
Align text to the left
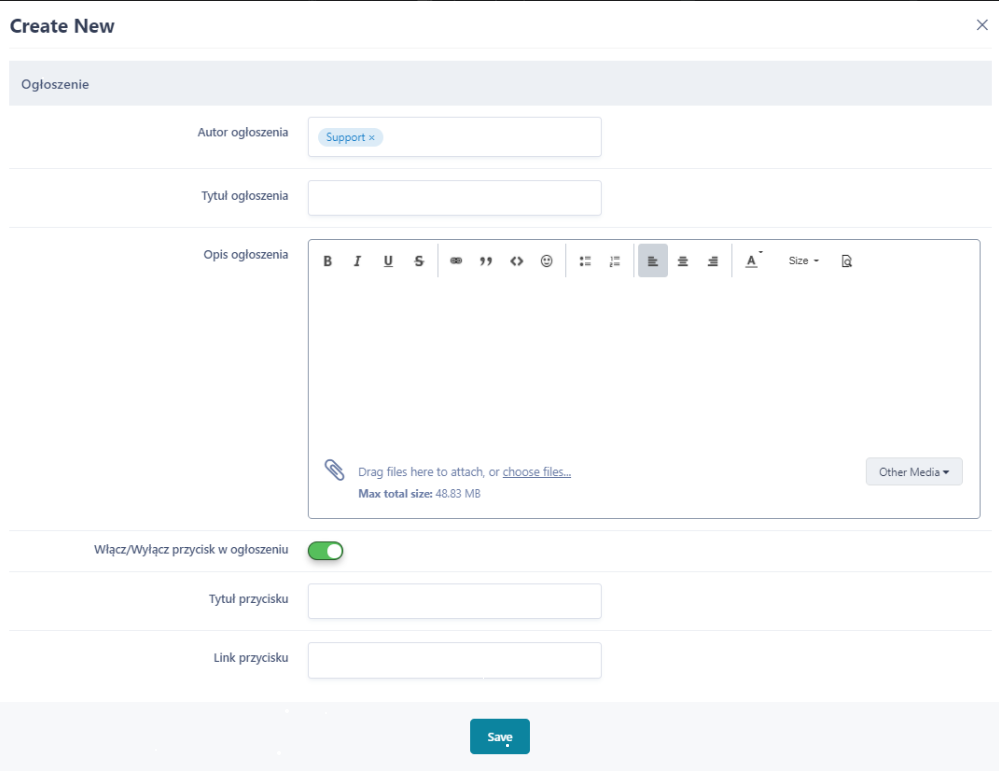click(x=653, y=261)
